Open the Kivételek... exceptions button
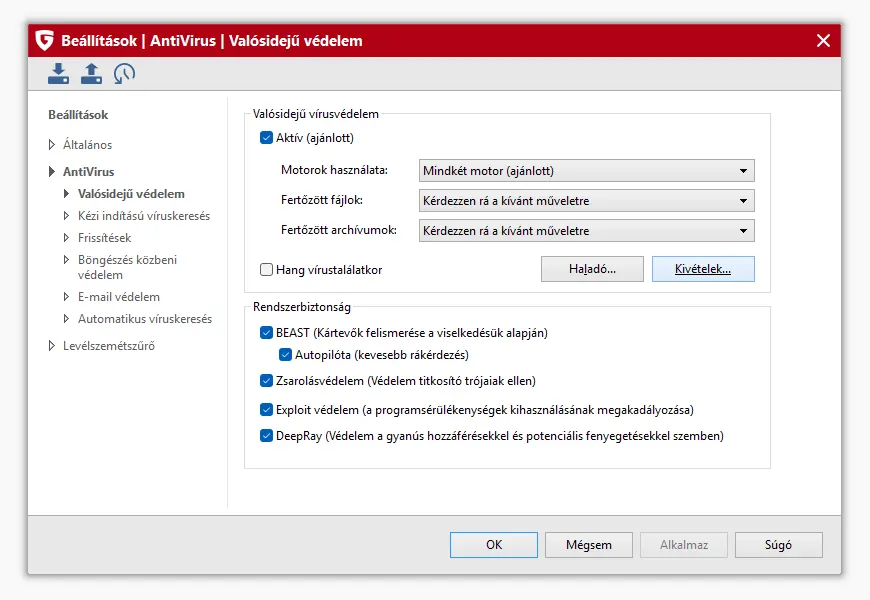This screenshot has width=870, height=600. [703, 269]
